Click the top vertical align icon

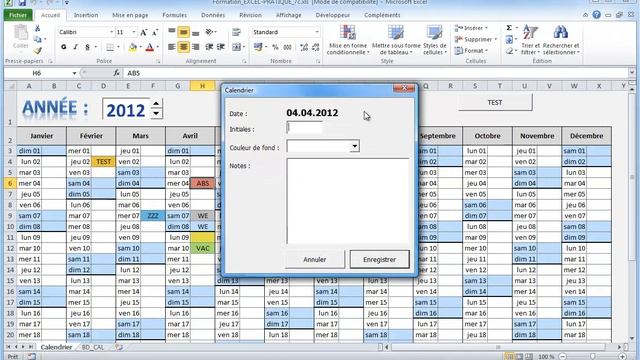coord(172,32)
